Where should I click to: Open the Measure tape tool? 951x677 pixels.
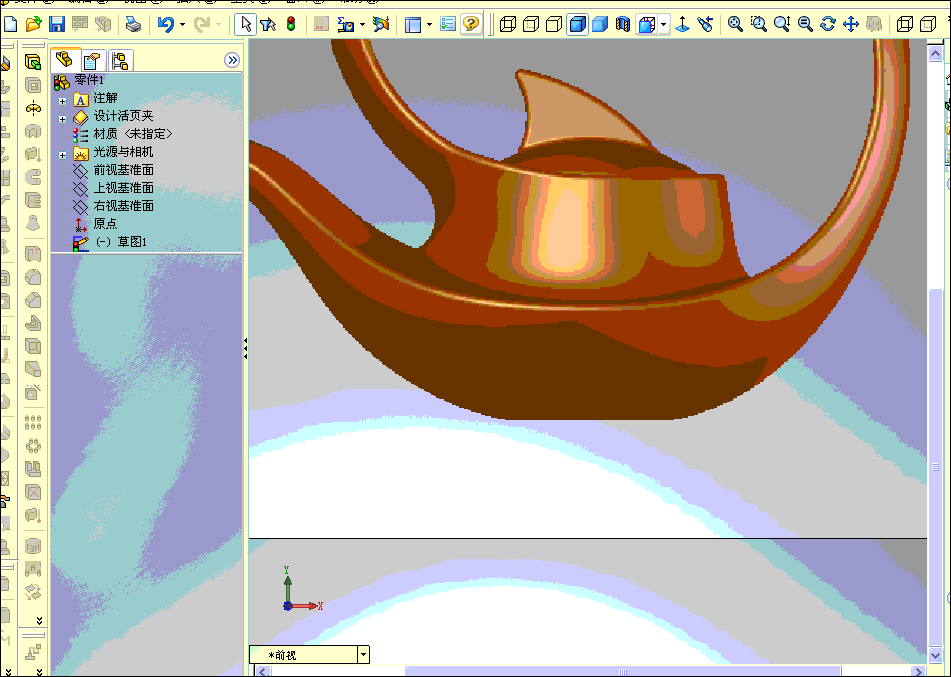tap(346, 24)
